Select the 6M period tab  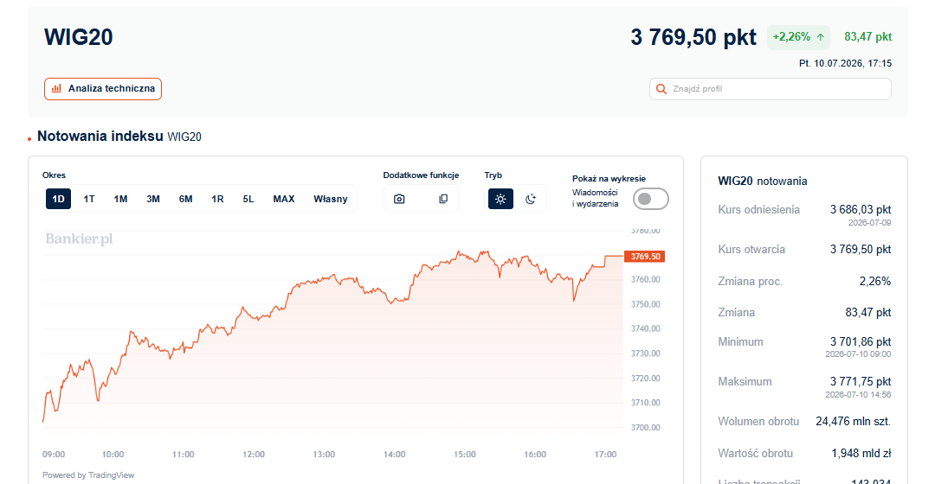point(186,199)
